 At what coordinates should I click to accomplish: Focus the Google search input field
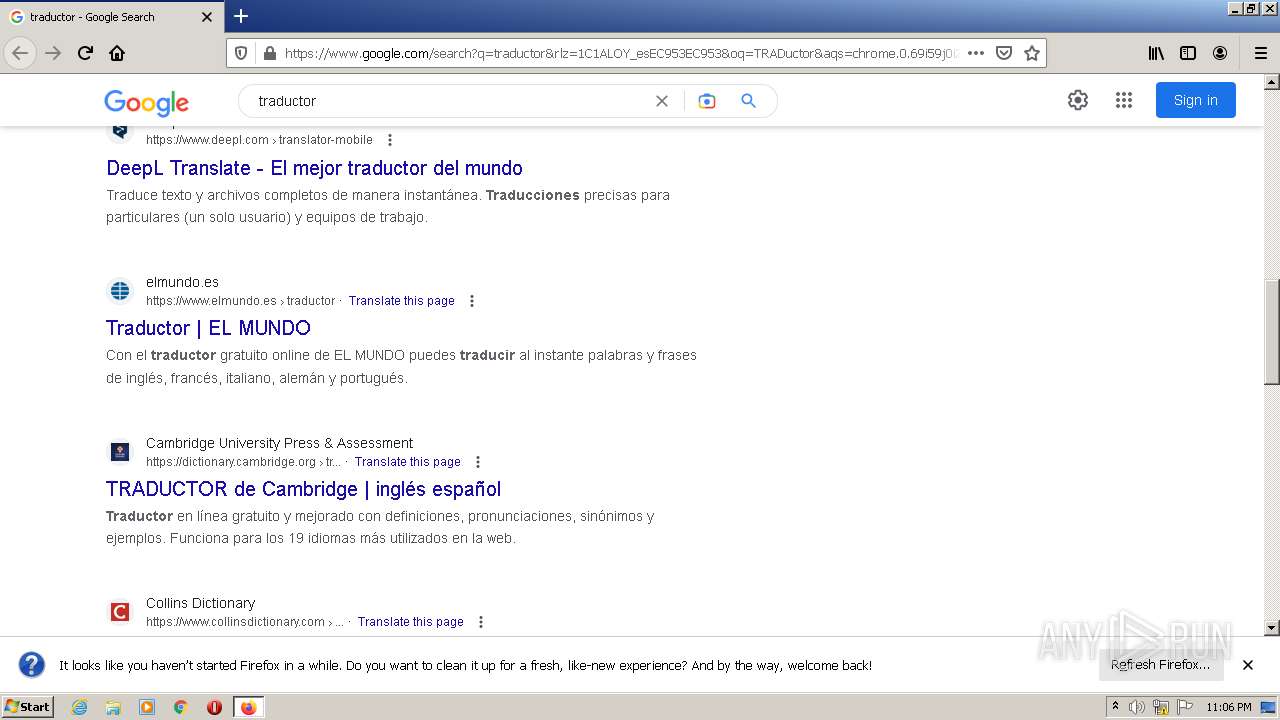450,101
